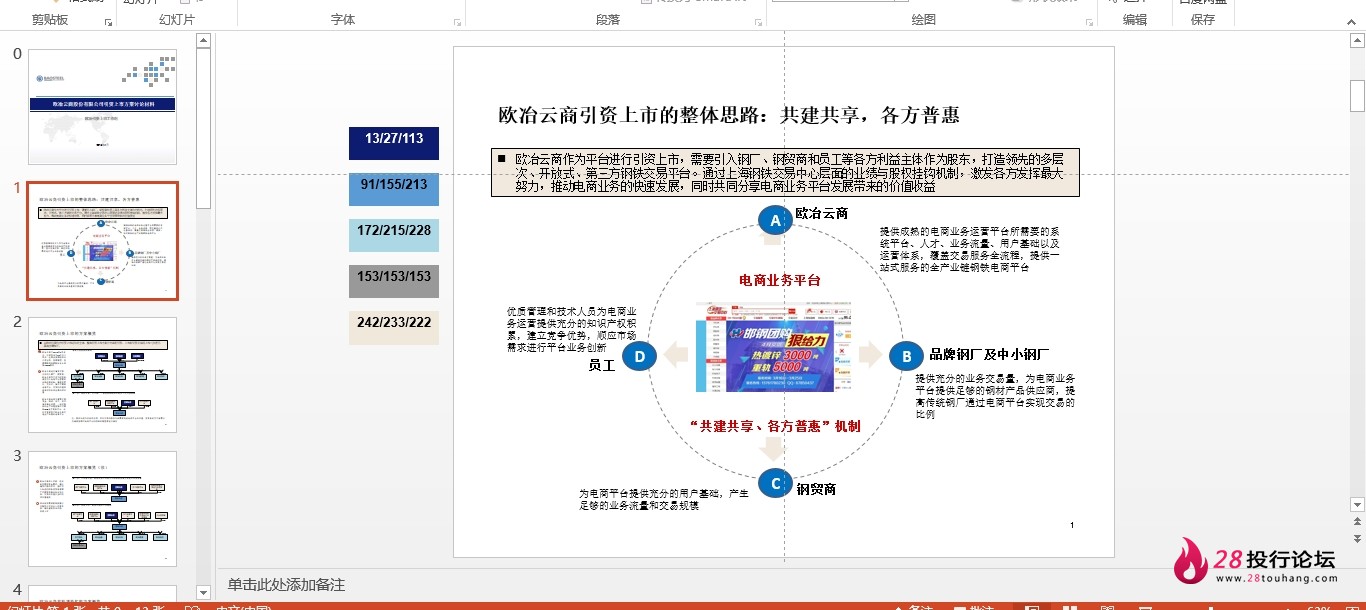1366x610 pixels.
Task: Click the slide page number 1
Action: pyautogui.click(x=1072, y=525)
